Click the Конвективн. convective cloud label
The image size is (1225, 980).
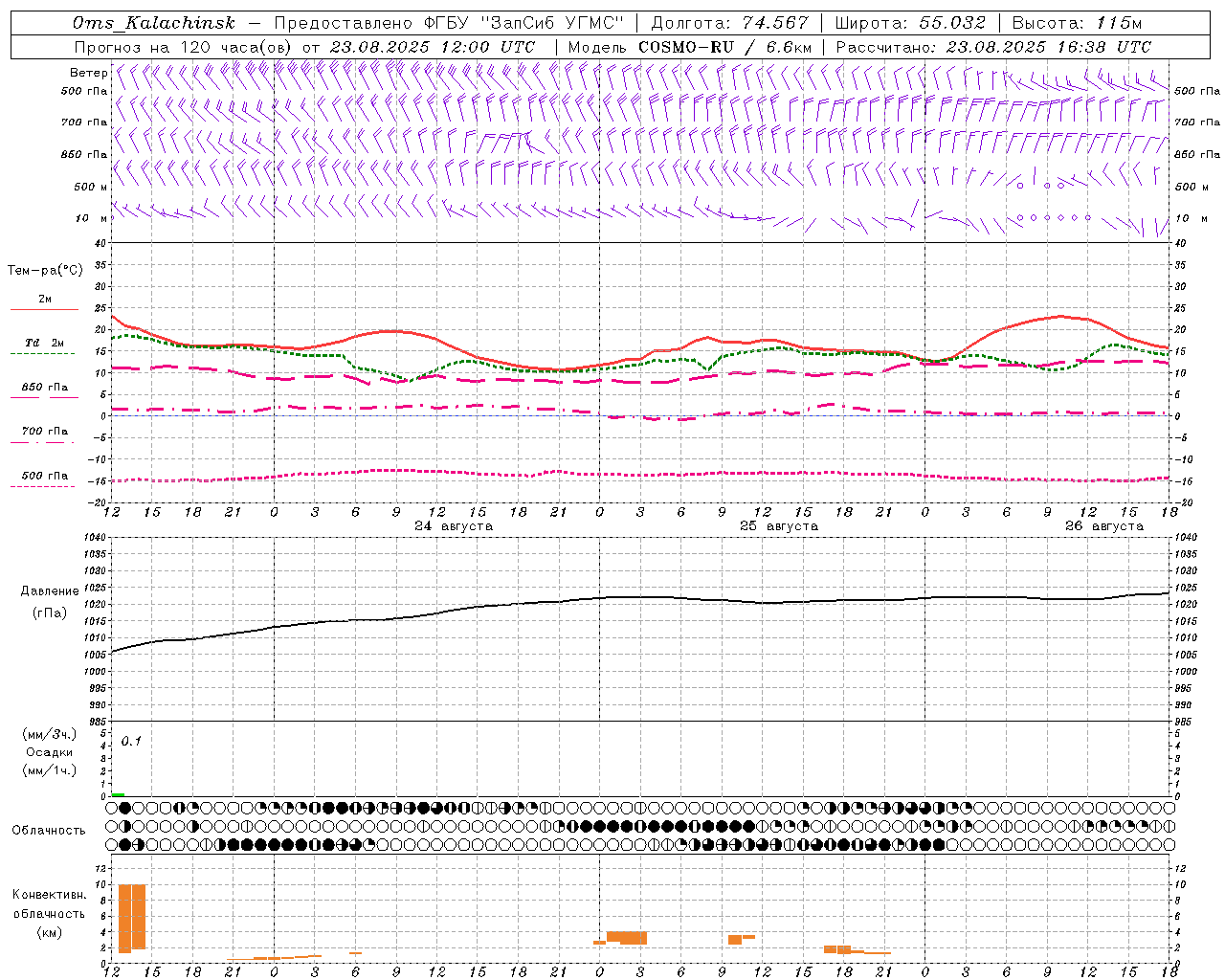(49, 895)
